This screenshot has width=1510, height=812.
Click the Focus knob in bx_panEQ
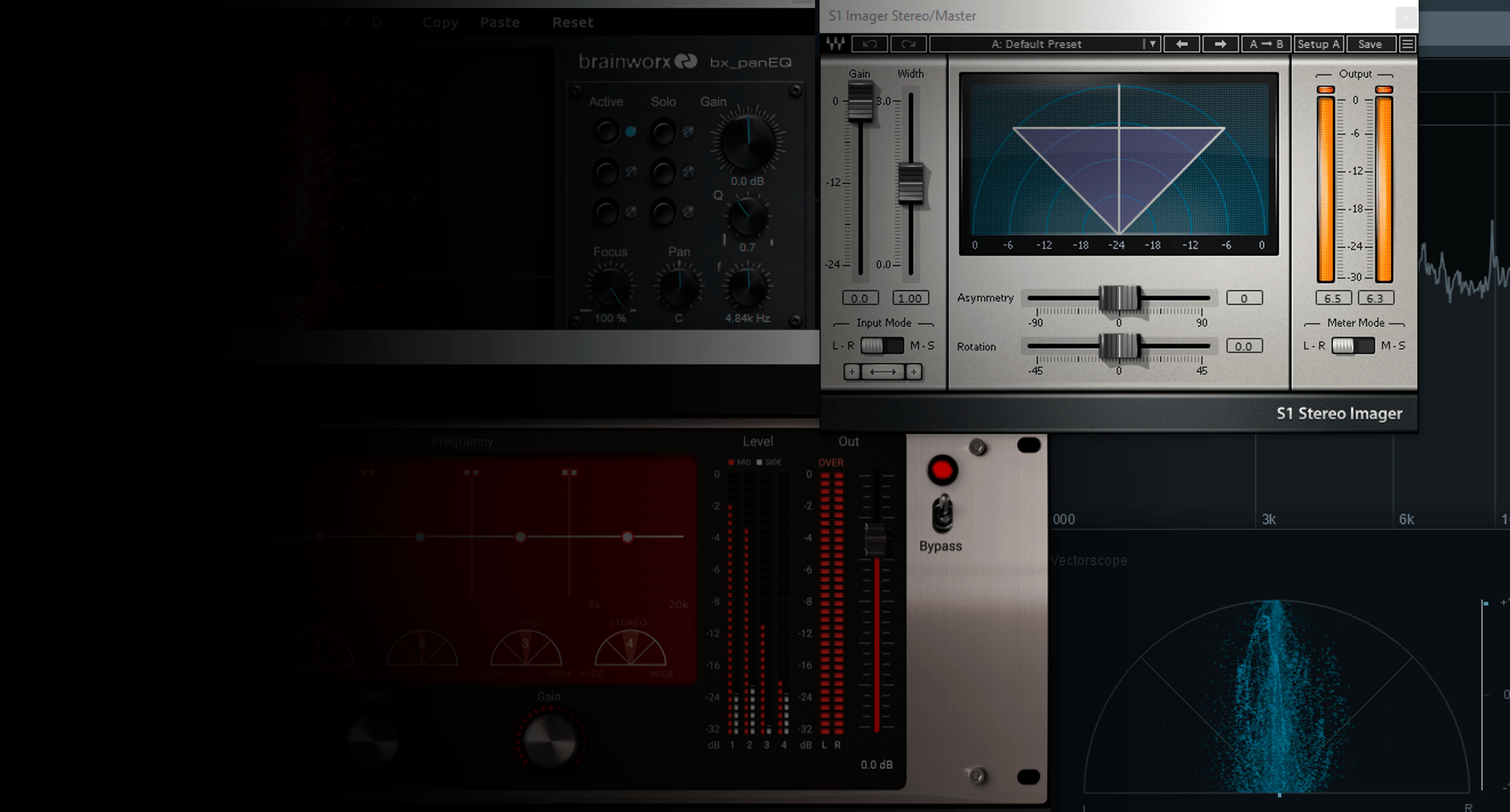tap(610, 288)
